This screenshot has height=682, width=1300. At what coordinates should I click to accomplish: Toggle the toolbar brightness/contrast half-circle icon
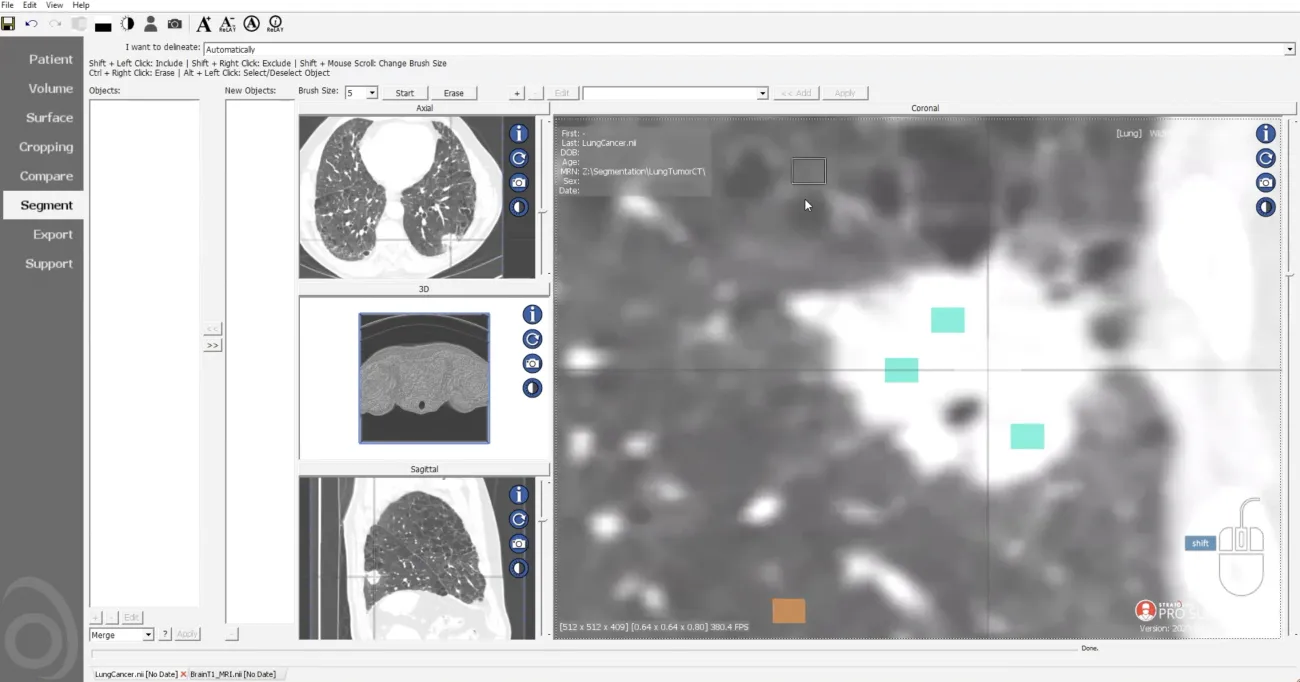(x=128, y=24)
